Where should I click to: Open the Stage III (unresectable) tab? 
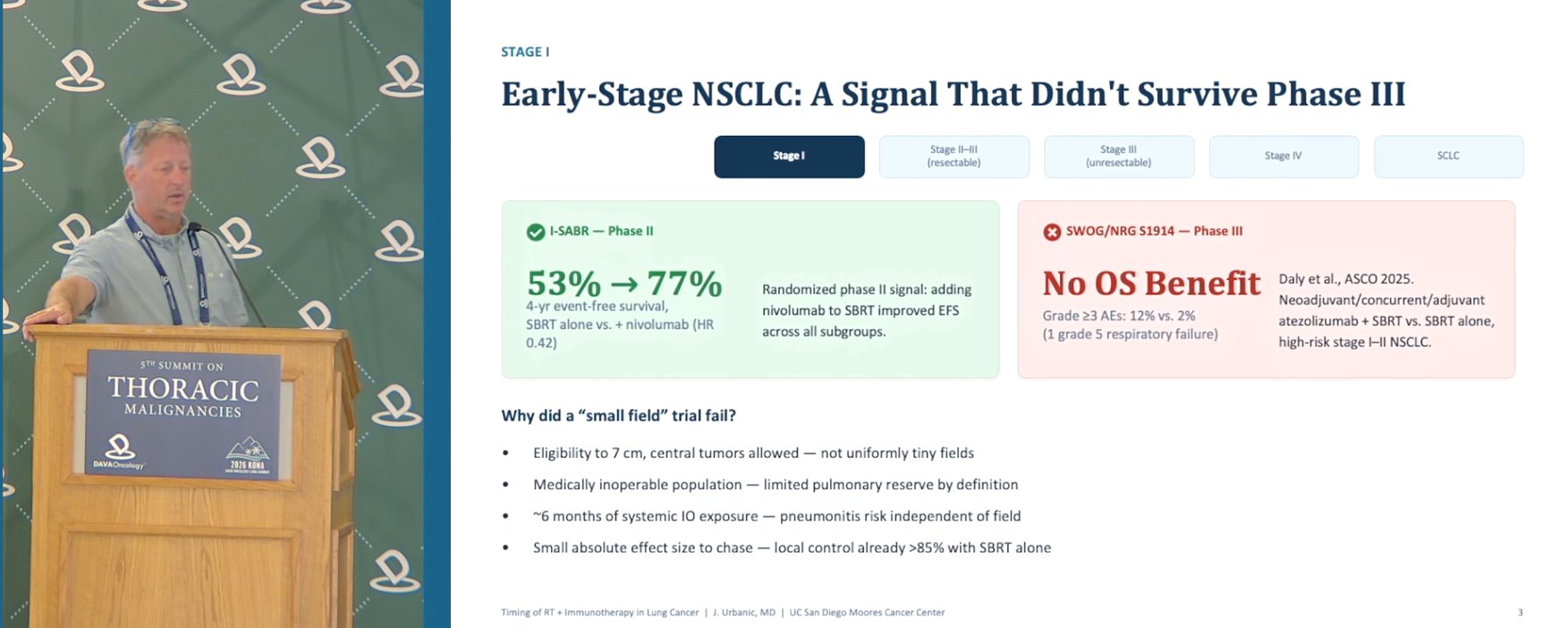pyautogui.click(x=1119, y=157)
